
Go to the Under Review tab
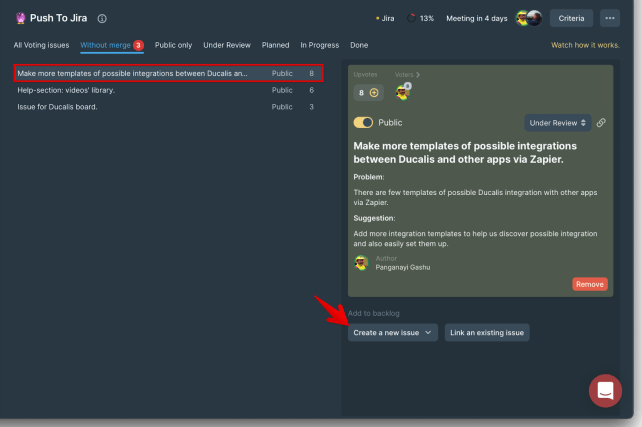tap(227, 45)
